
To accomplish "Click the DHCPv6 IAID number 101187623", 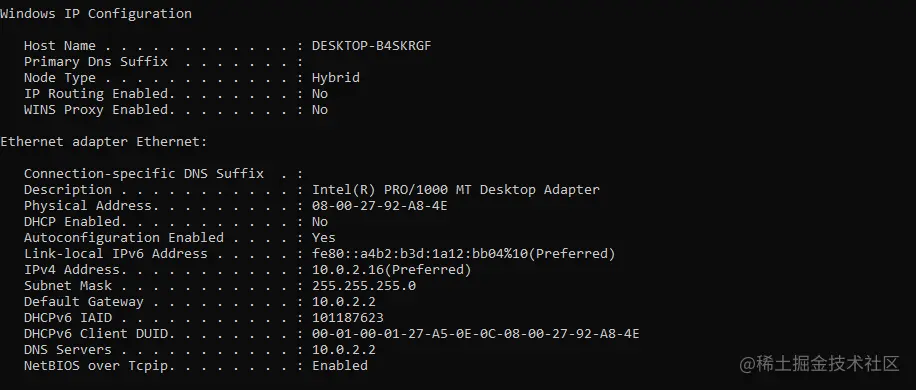I will (x=348, y=318).
